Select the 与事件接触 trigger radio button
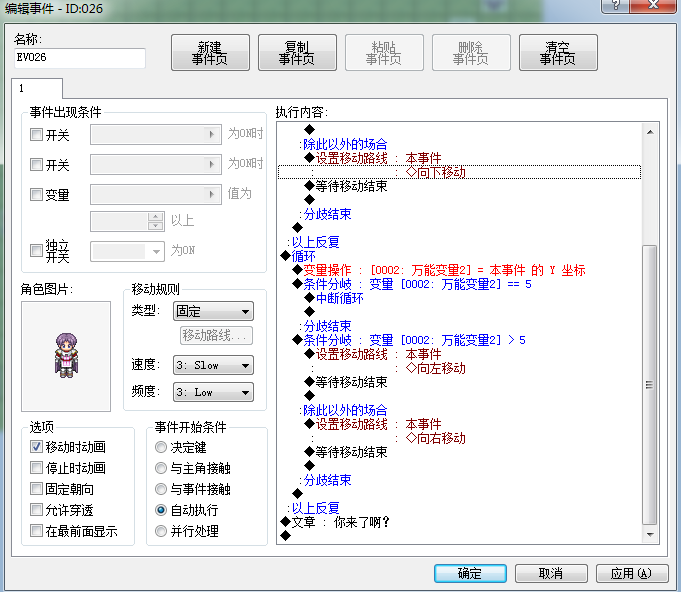The width and height of the screenshot is (681, 592). [161, 489]
